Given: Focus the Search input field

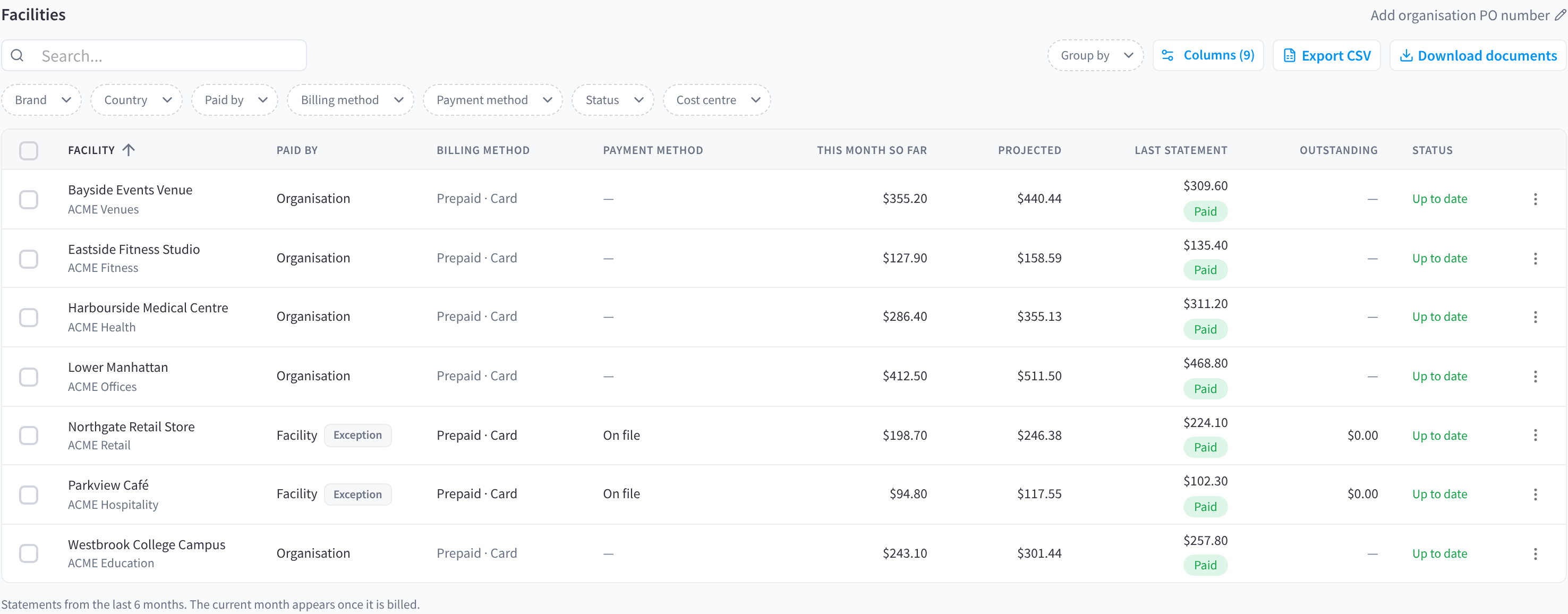Looking at the screenshot, I should tap(154, 56).
